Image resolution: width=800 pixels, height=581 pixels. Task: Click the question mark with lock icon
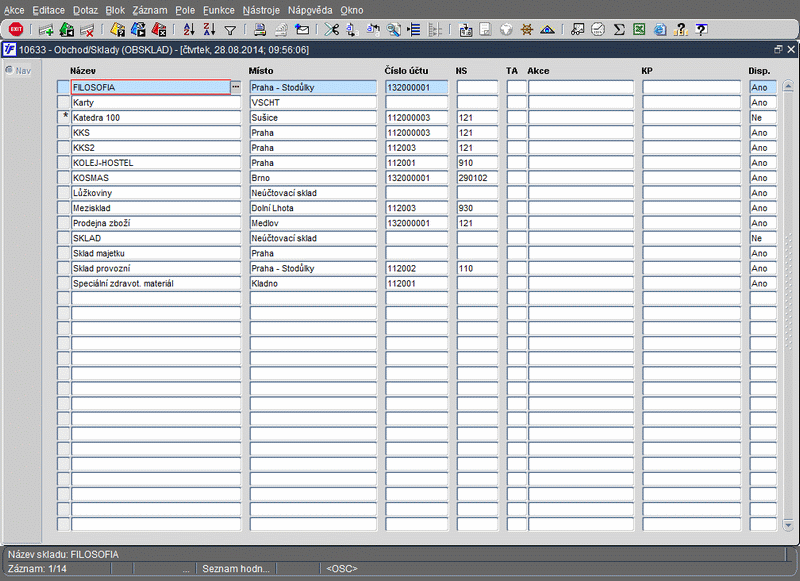681,30
